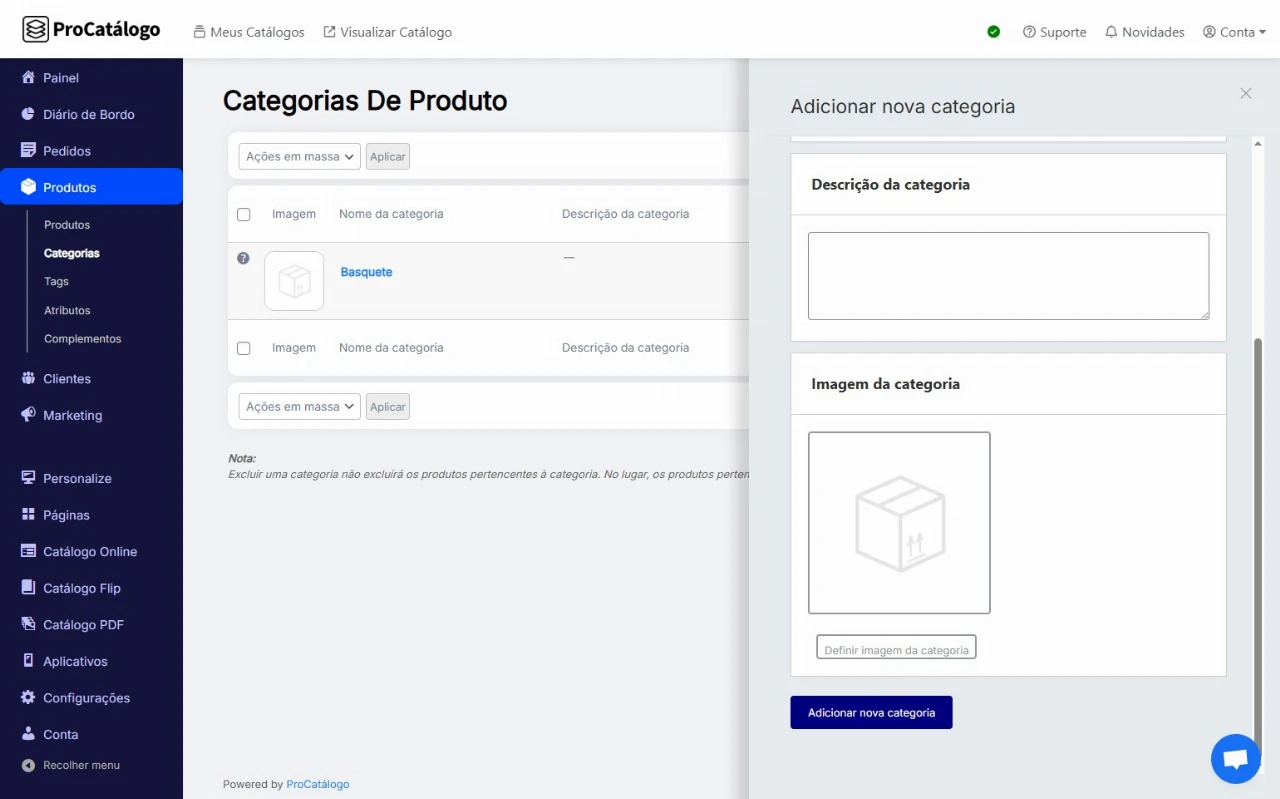Click the Recolher menu collapse arrow
The width and height of the screenshot is (1280, 799).
coord(28,766)
